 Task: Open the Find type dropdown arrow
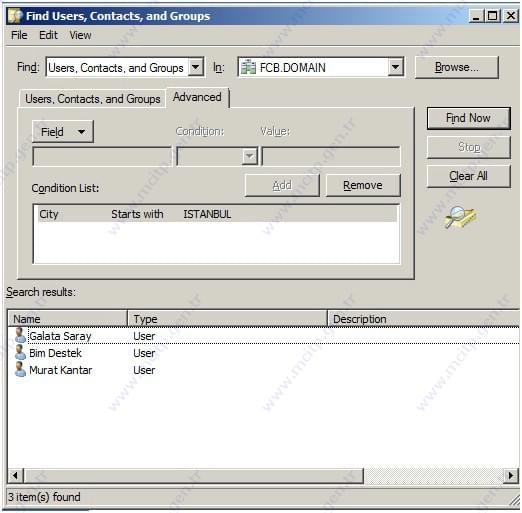pyautogui.click(x=196, y=67)
